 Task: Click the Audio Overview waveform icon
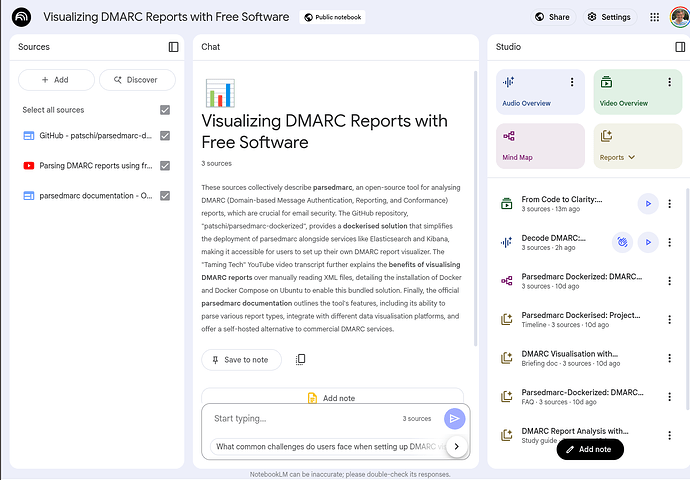tap(509, 82)
